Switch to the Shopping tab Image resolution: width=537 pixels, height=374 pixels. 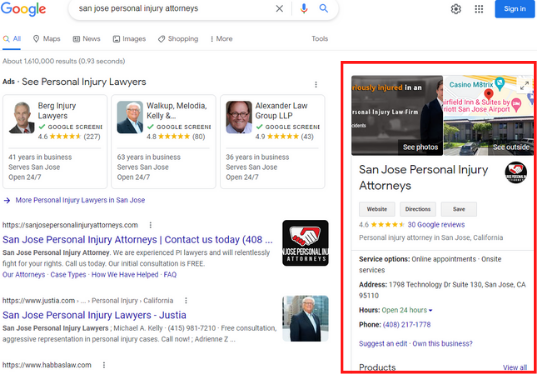(x=178, y=39)
